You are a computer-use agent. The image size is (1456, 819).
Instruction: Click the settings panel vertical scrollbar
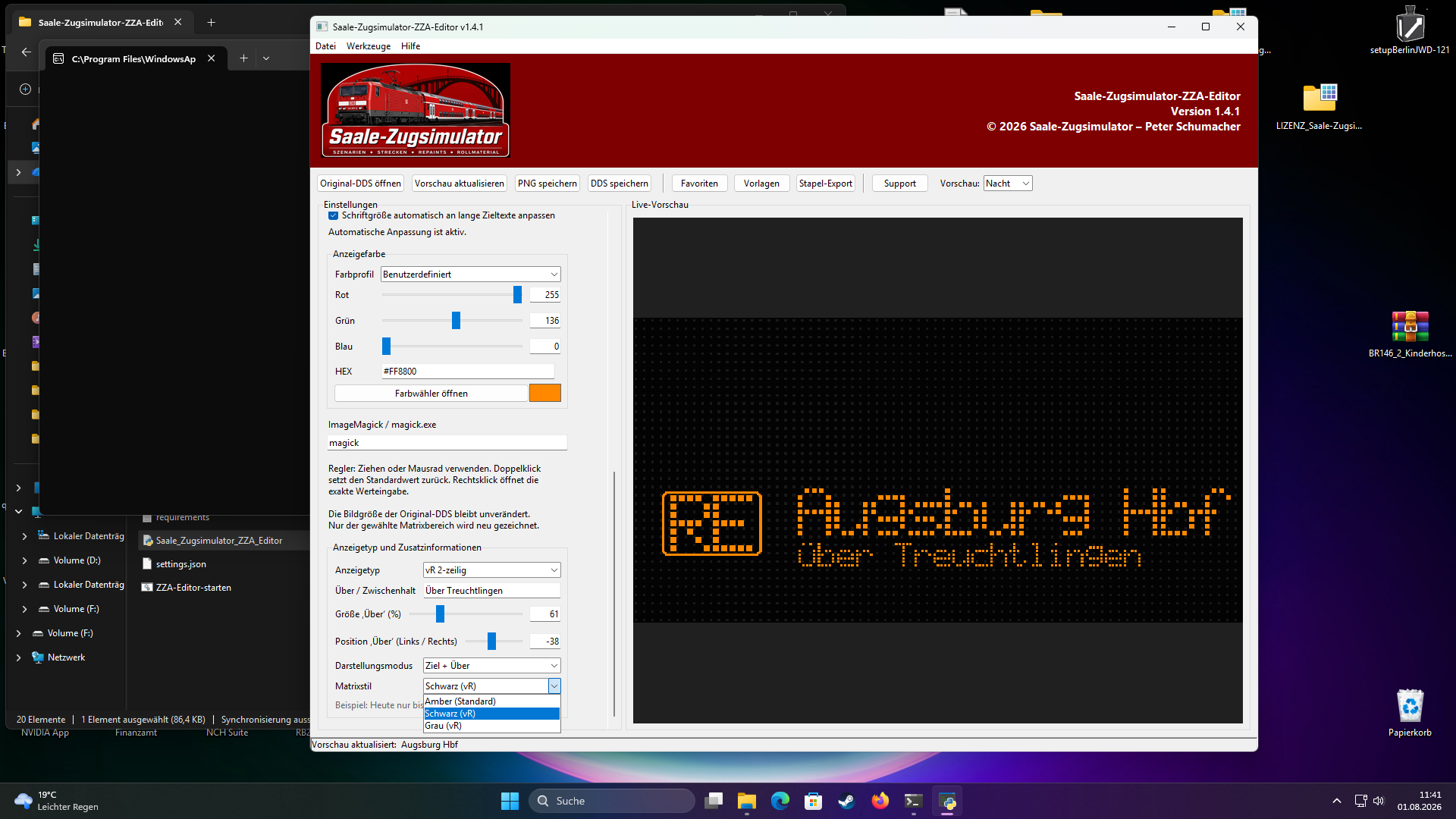click(614, 594)
